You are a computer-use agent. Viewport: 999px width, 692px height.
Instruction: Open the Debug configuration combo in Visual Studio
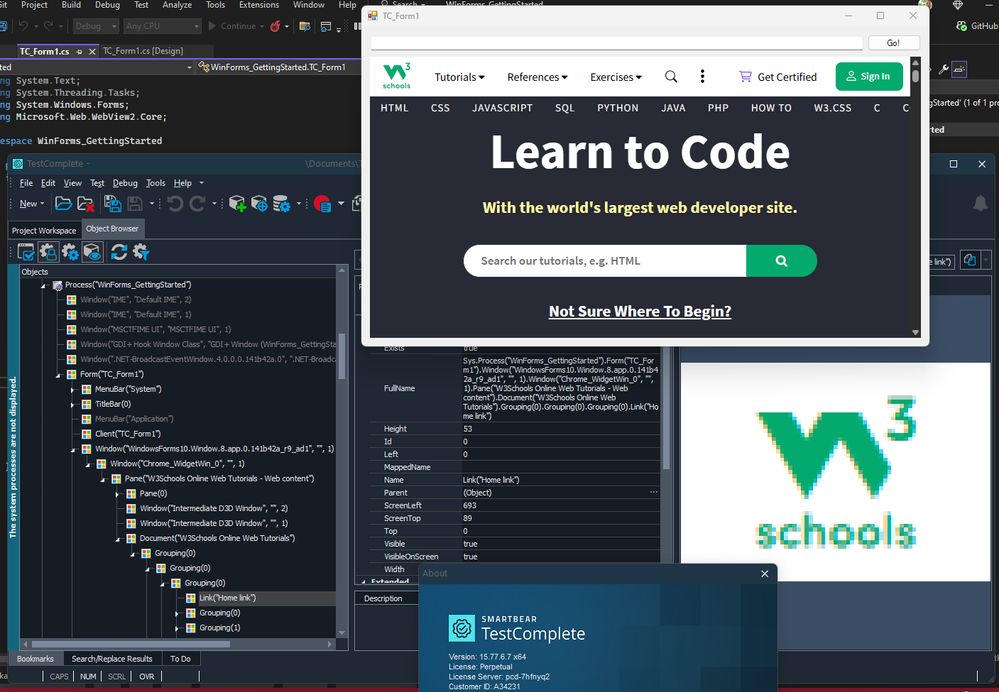tap(96, 26)
